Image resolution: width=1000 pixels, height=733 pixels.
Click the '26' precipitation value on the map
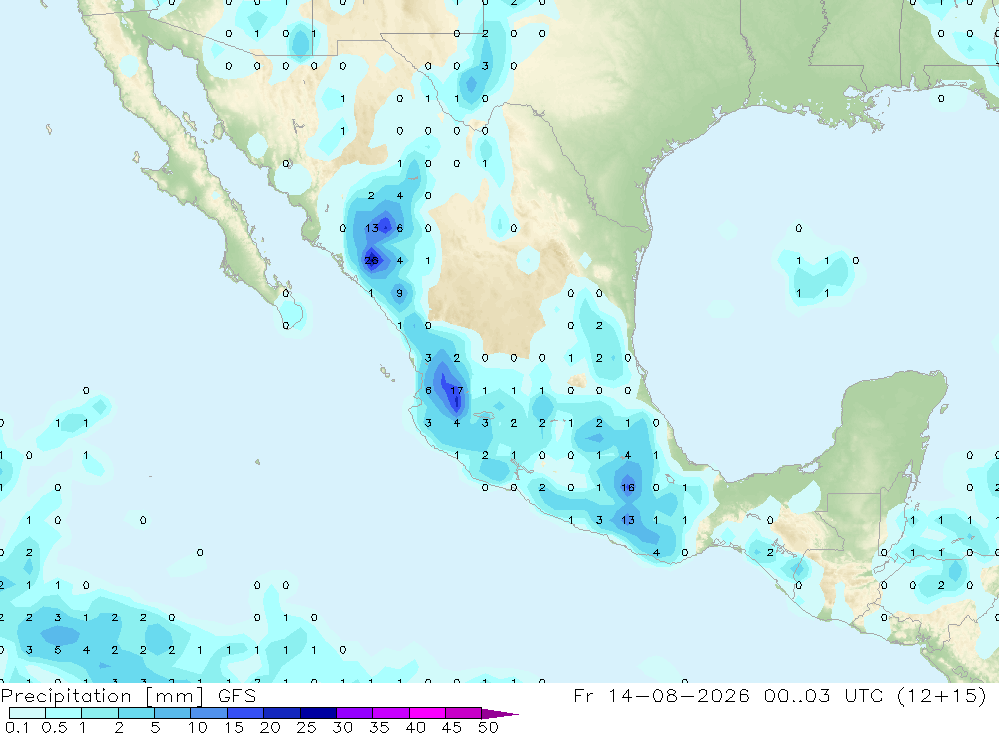coord(371,260)
